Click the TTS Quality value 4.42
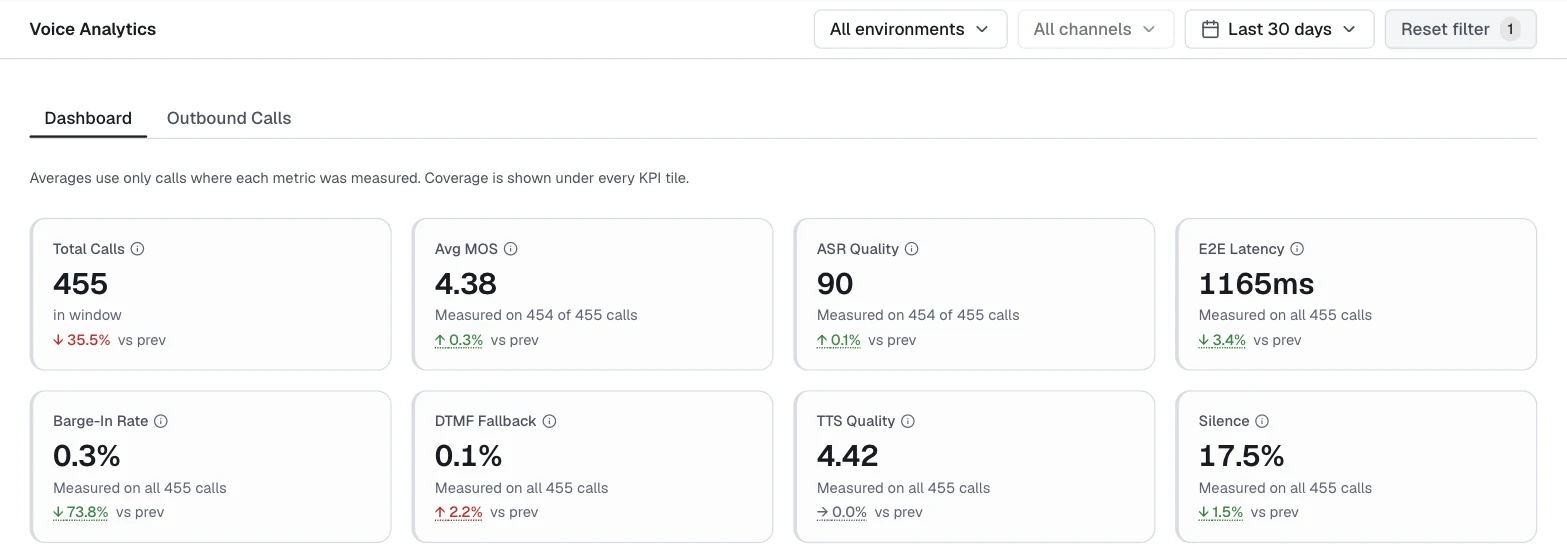The width and height of the screenshot is (1567, 558). click(x=848, y=456)
